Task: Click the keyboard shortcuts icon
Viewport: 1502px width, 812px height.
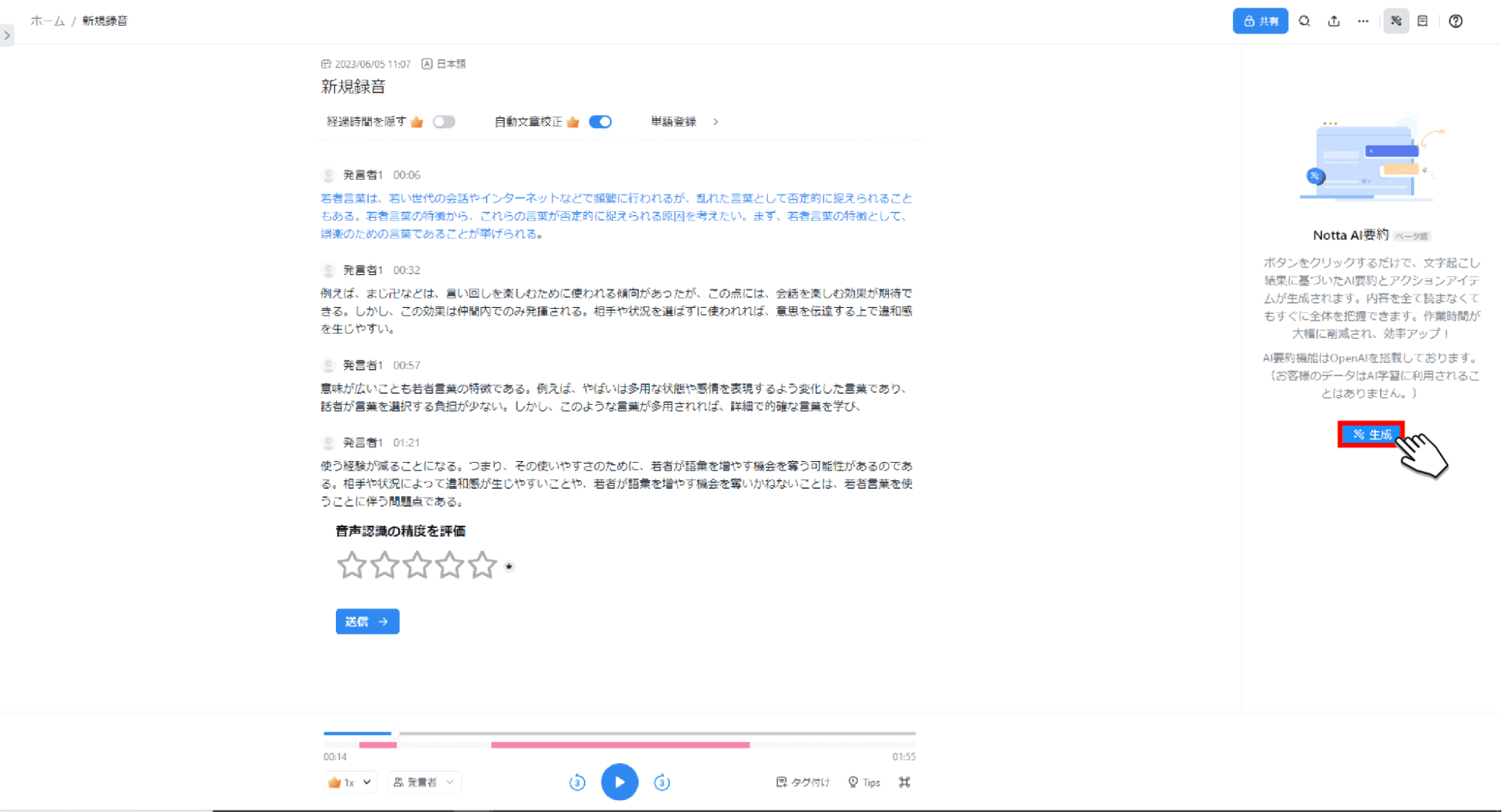Action: pyautogui.click(x=904, y=782)
